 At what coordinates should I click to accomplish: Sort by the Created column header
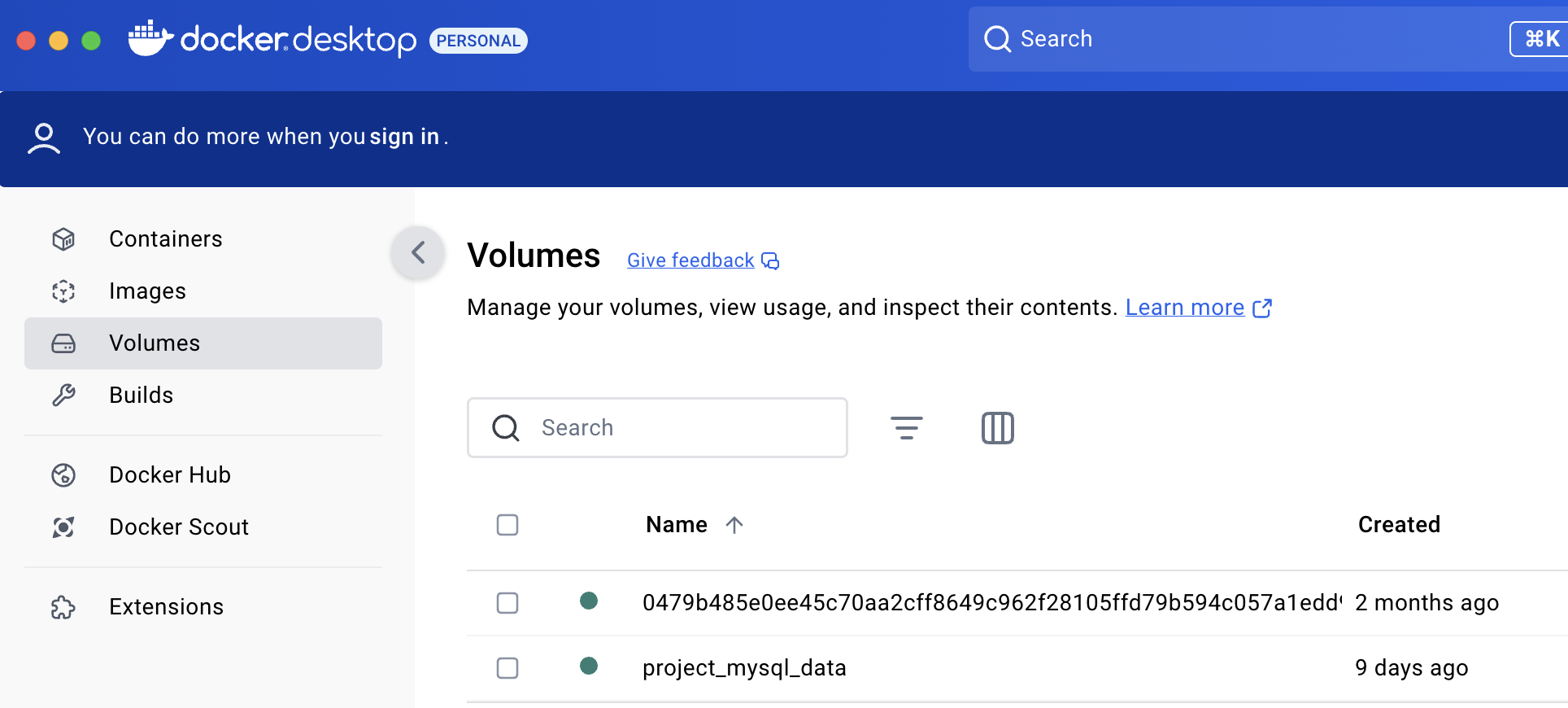click(x=1399, y=525)
